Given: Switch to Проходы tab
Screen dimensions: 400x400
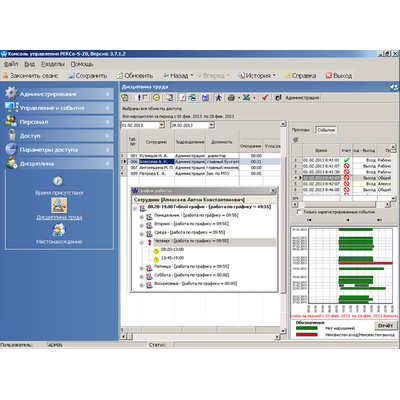Looking at the screenshot, I should [x=301, y=130].
